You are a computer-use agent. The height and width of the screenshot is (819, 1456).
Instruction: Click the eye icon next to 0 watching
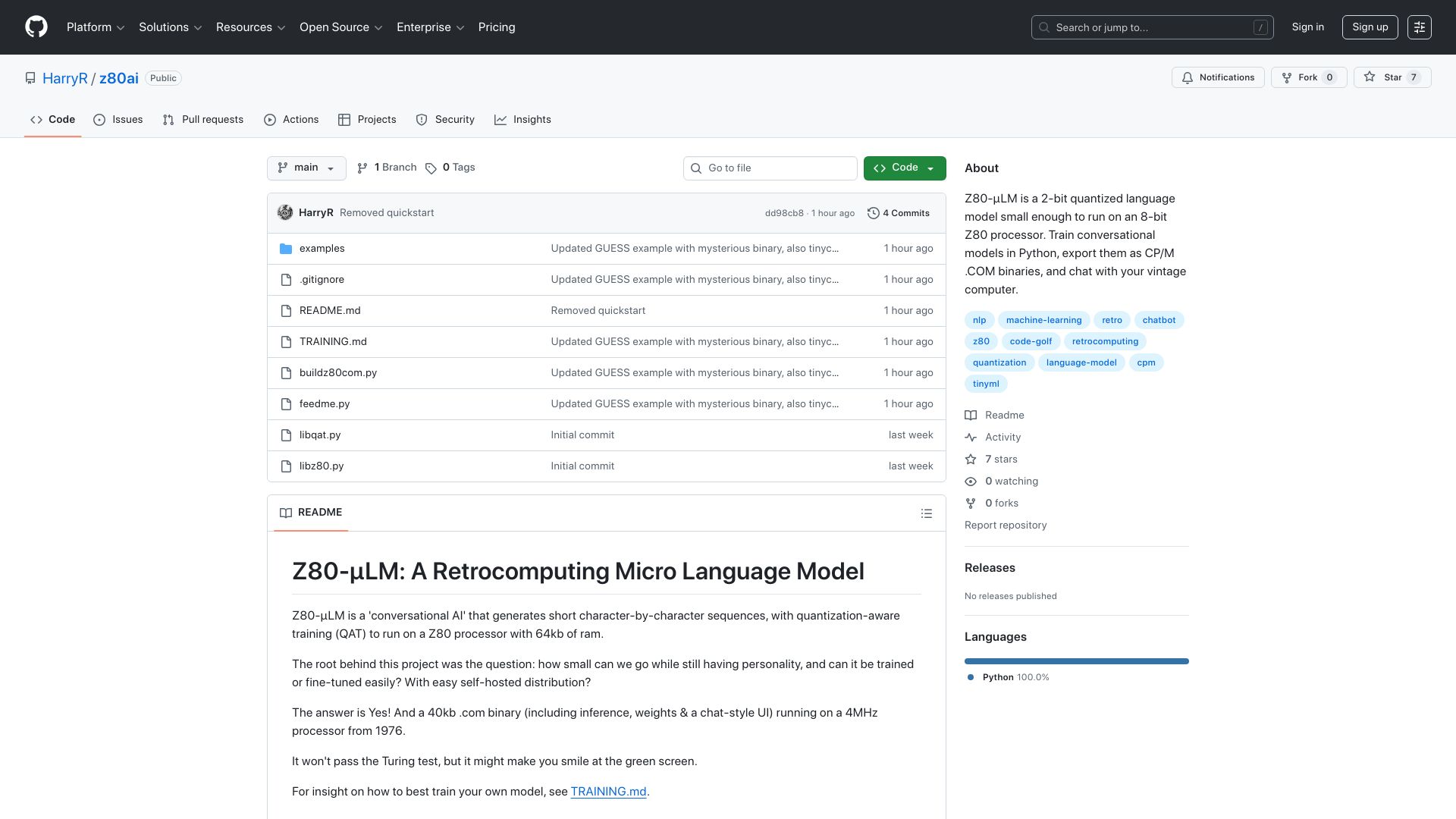pos(971,482)
